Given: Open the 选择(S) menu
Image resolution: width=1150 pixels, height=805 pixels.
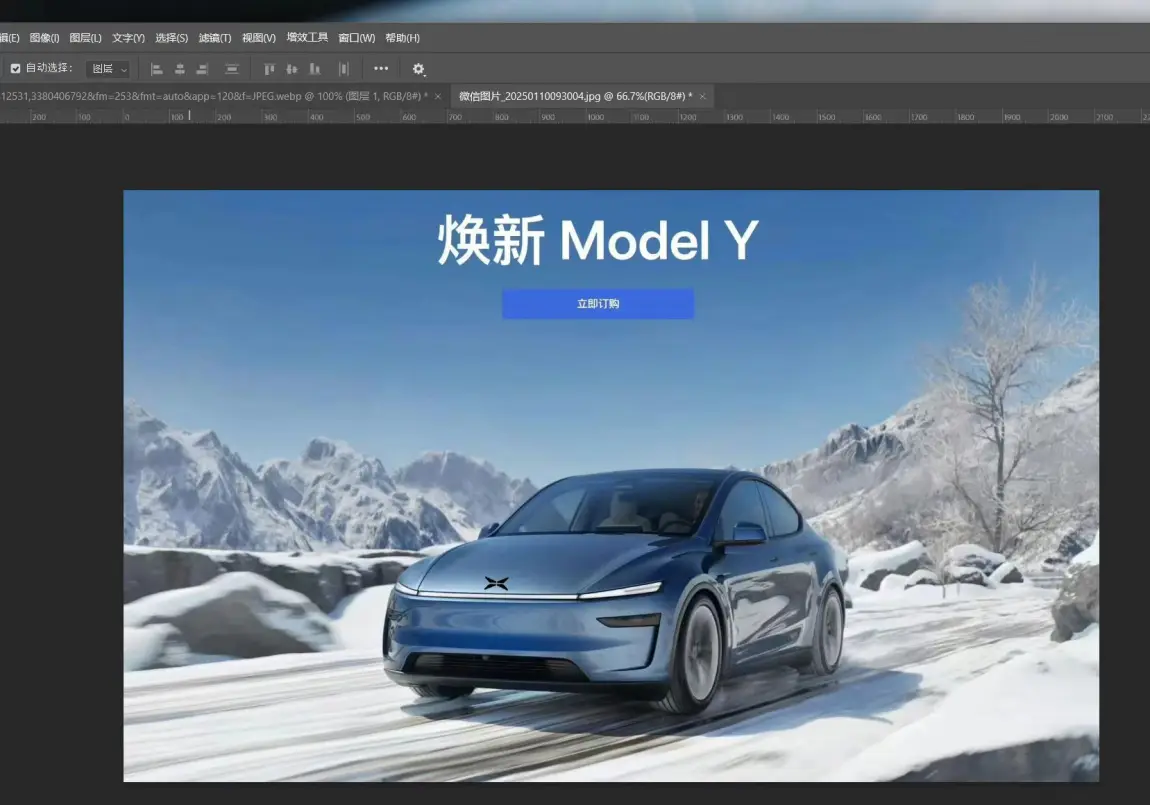Looking at the screenshot, I should (172, 37).
